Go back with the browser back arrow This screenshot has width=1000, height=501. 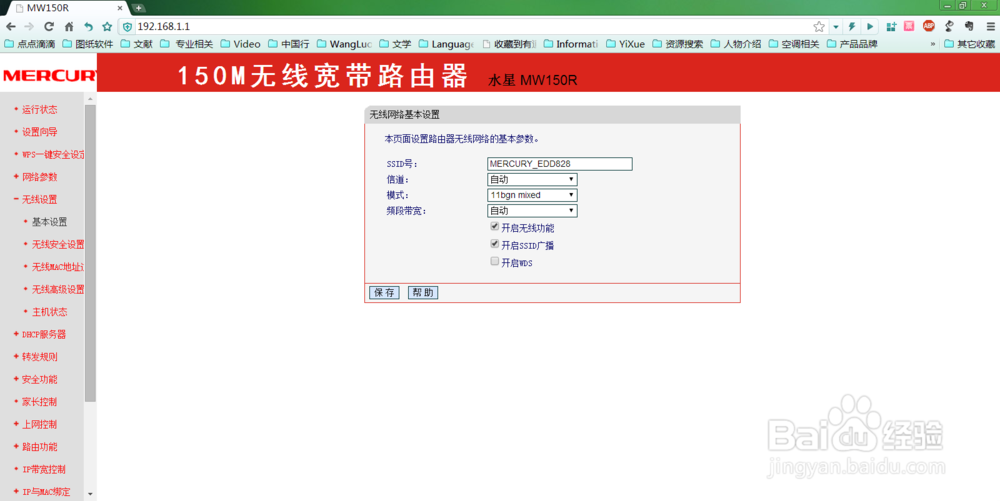point(11,27)
